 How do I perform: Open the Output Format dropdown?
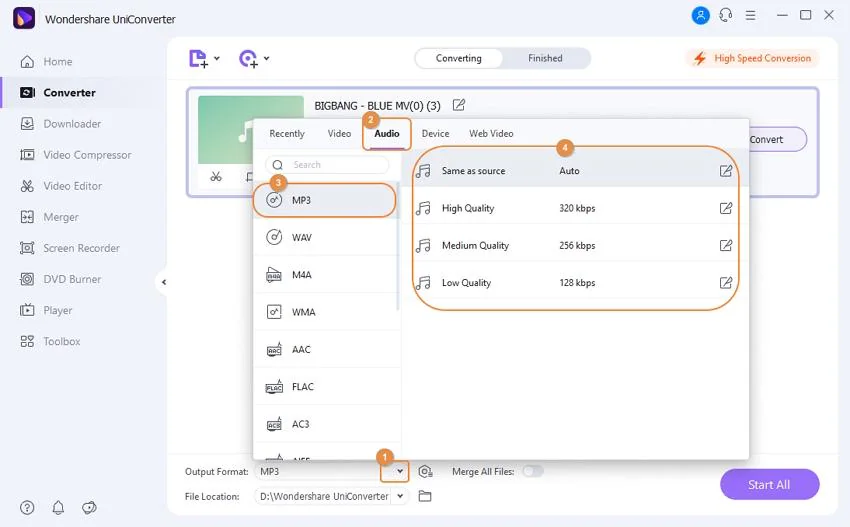tap(400, 471)
